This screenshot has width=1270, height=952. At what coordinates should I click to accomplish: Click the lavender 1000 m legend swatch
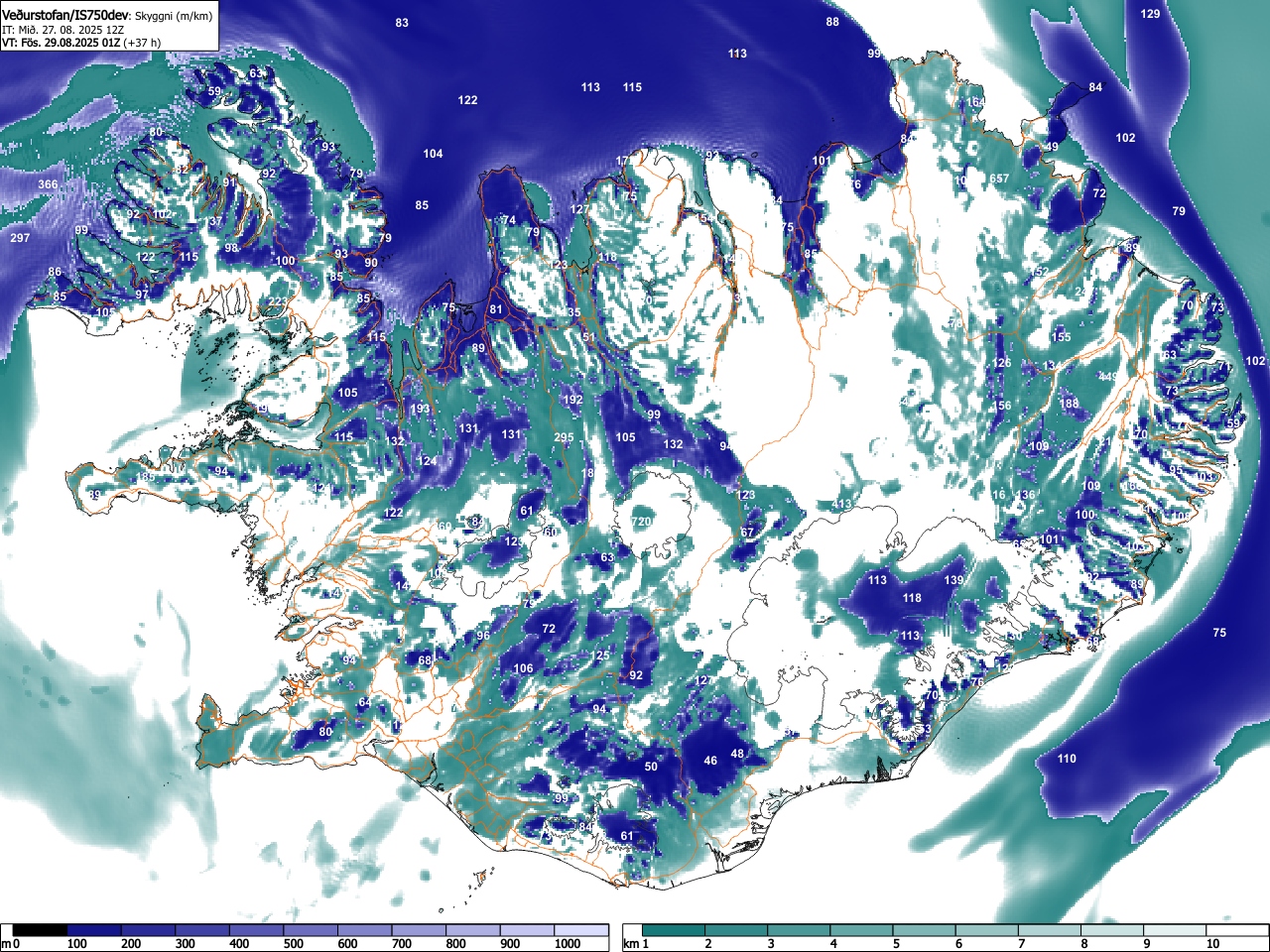[582, 930]
